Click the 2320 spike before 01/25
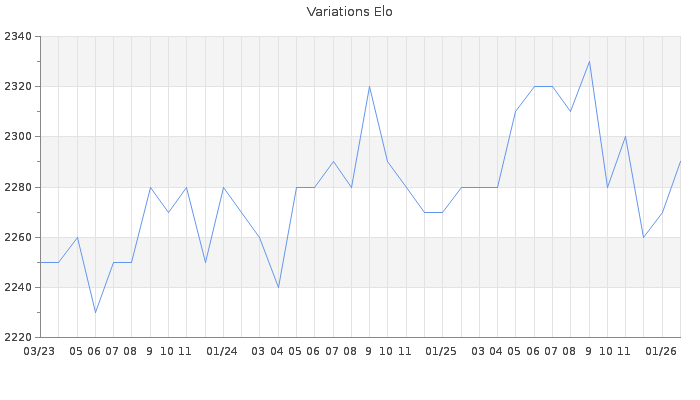 (x=369, y=87)
